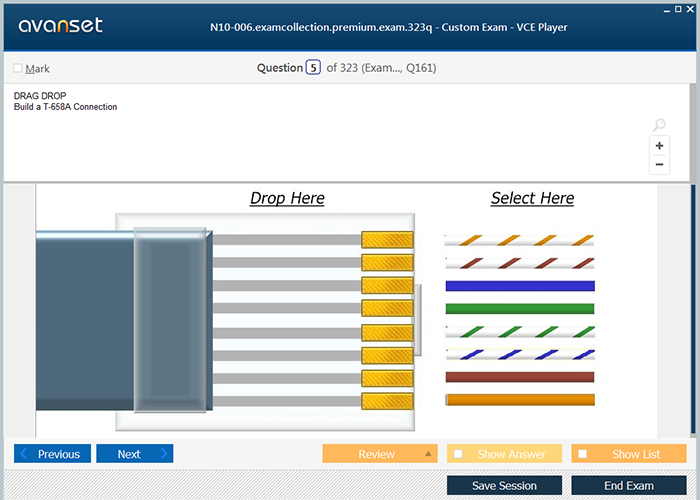Enable the Show Answer checkbox
The width and height of the screenshot is (700, 500).
(x=459, y=454)
